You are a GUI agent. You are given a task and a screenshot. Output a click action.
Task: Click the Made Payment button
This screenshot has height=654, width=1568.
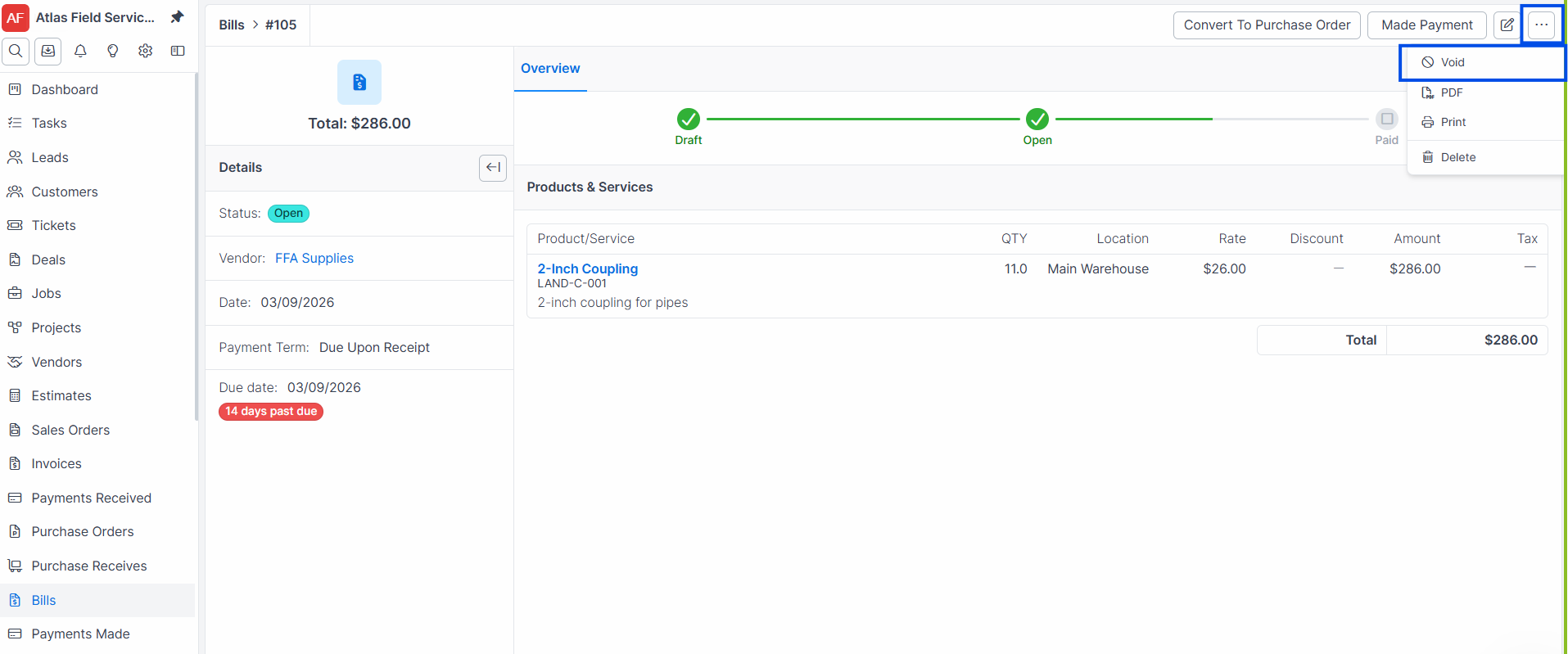(x=1426, y=25)
